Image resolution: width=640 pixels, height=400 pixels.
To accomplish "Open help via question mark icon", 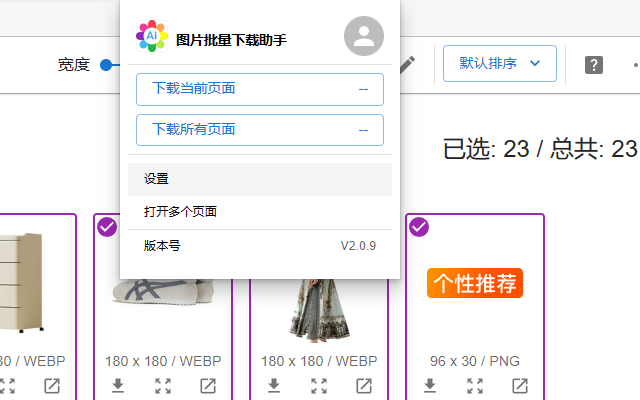I will [594, 65].
